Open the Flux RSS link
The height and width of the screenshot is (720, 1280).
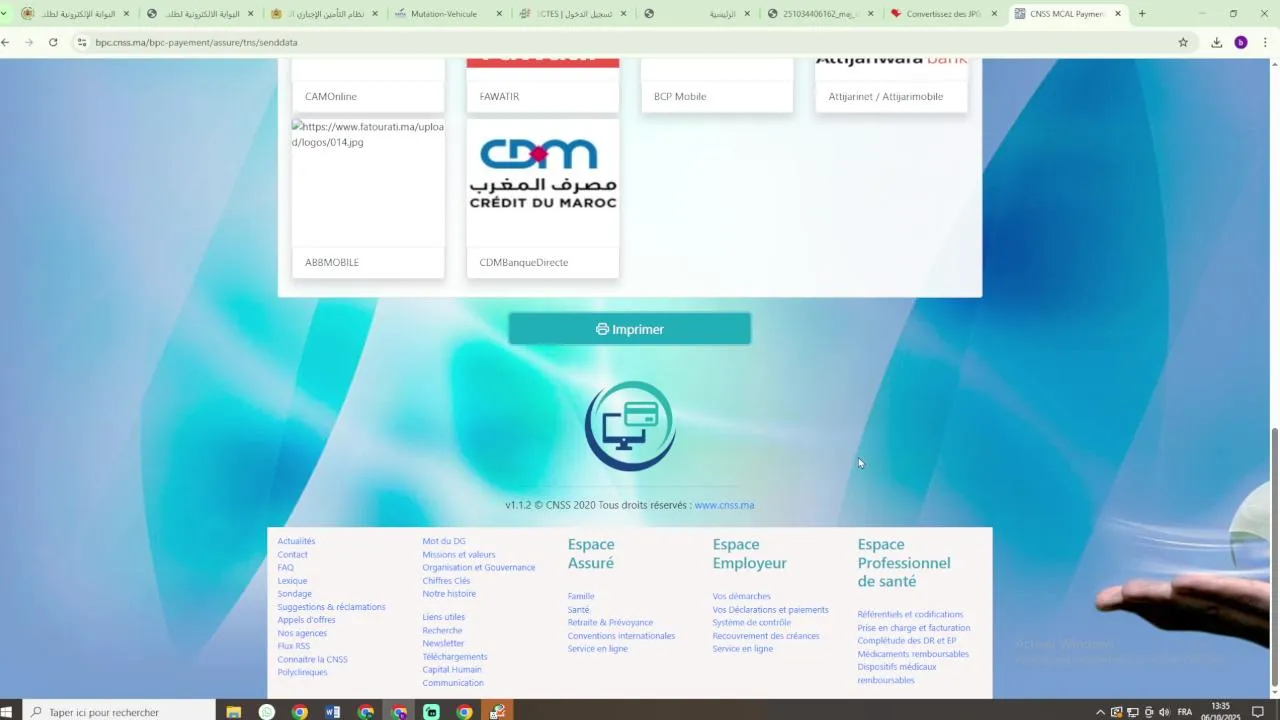pyautogui.click(x=294, y=646)
